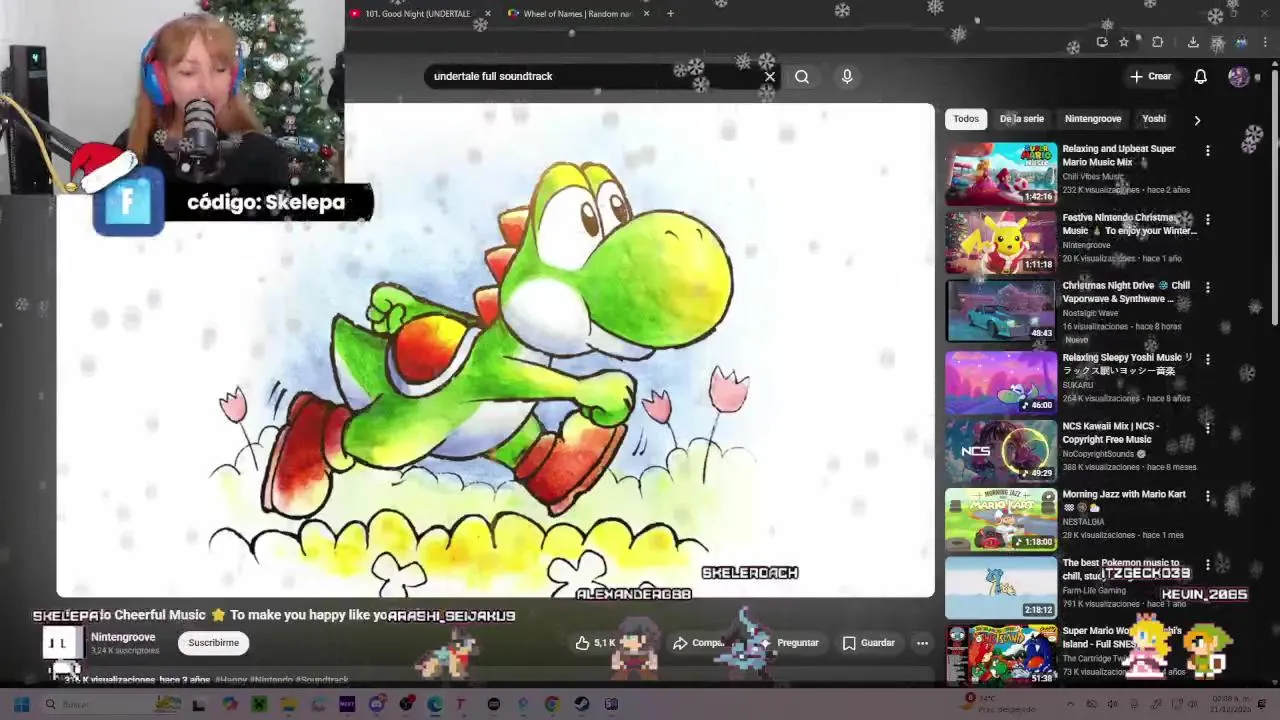Click the title 'Morning Jazz with Mario Kart'
This screenshot has width=1280, height=720.
(1124, 494)
